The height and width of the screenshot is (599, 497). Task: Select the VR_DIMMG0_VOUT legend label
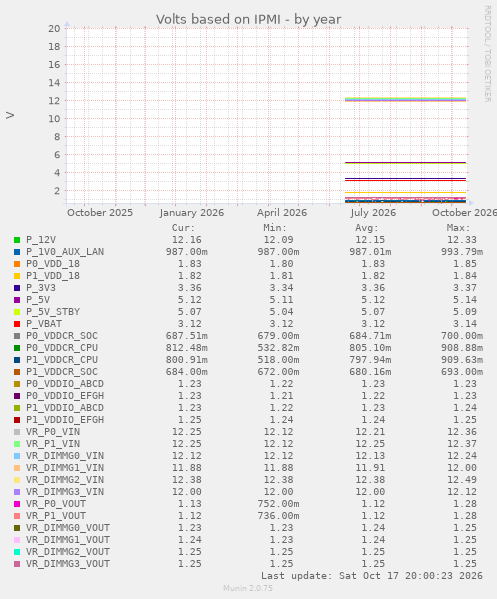(68, 528)
